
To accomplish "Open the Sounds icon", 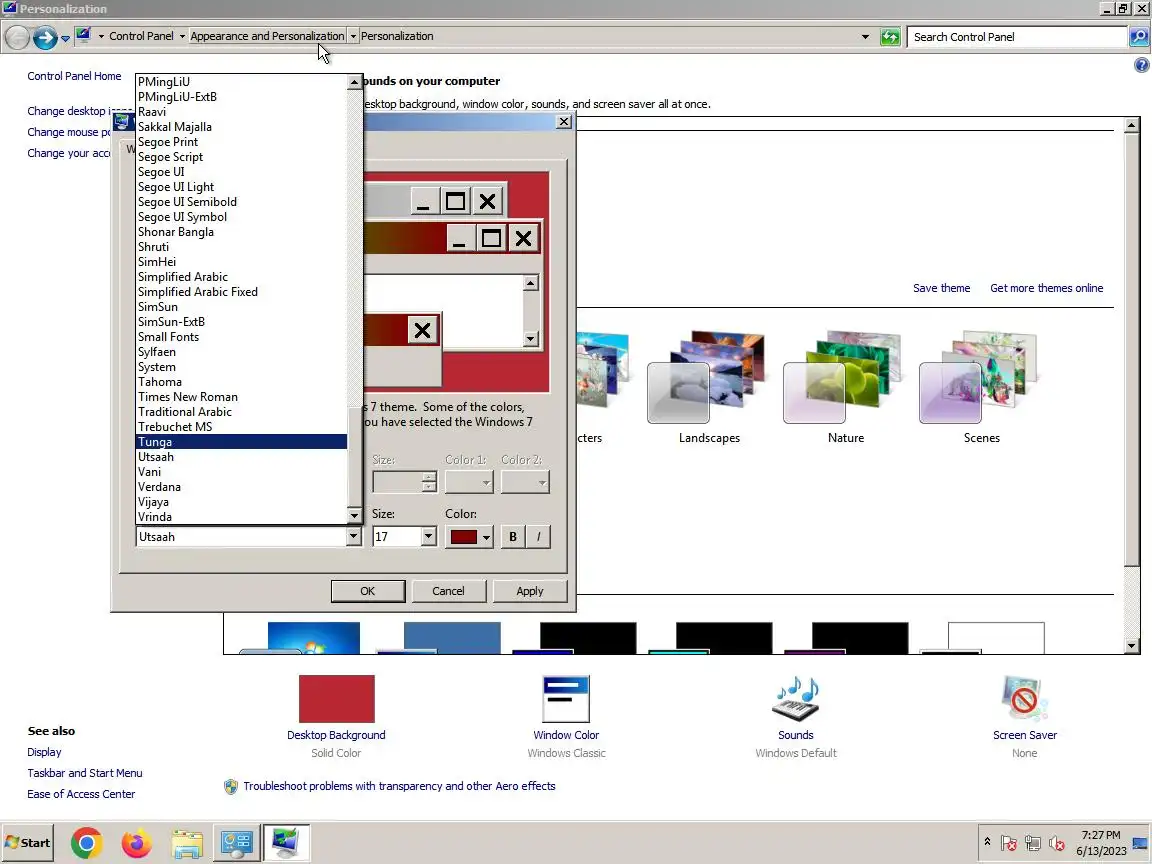I will pos(796,699).
